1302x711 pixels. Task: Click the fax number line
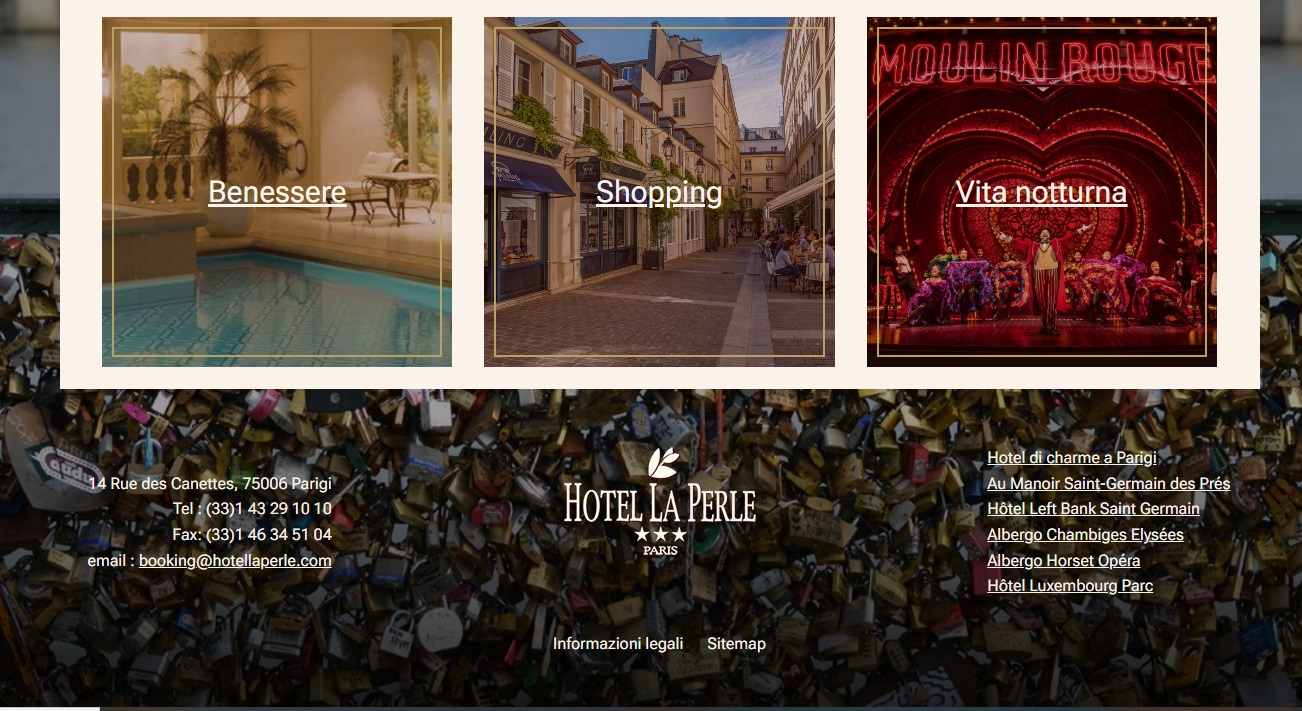coord(252,535)
